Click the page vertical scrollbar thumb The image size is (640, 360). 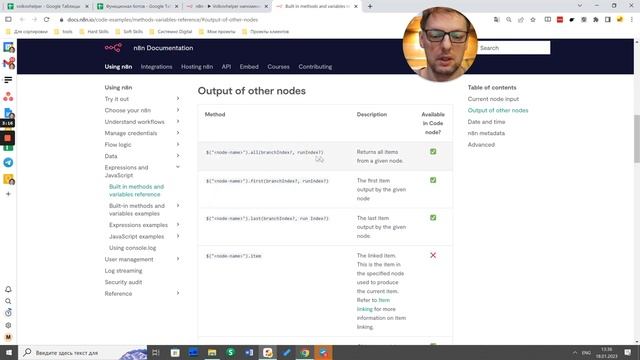636,139
